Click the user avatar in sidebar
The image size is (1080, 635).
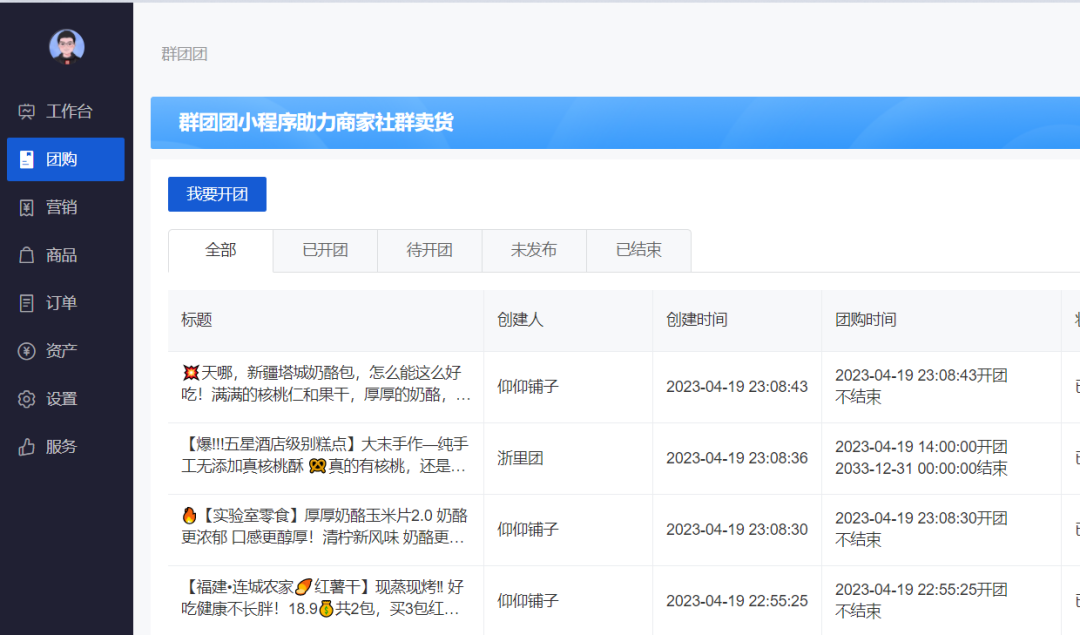pos(67,46)
